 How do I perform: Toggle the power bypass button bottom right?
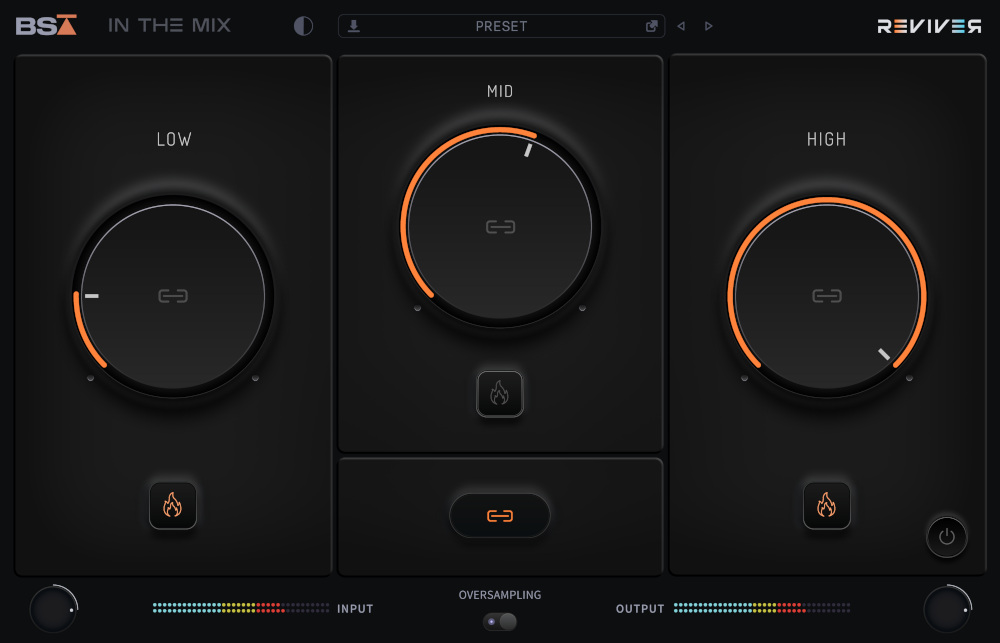point(947,537)
